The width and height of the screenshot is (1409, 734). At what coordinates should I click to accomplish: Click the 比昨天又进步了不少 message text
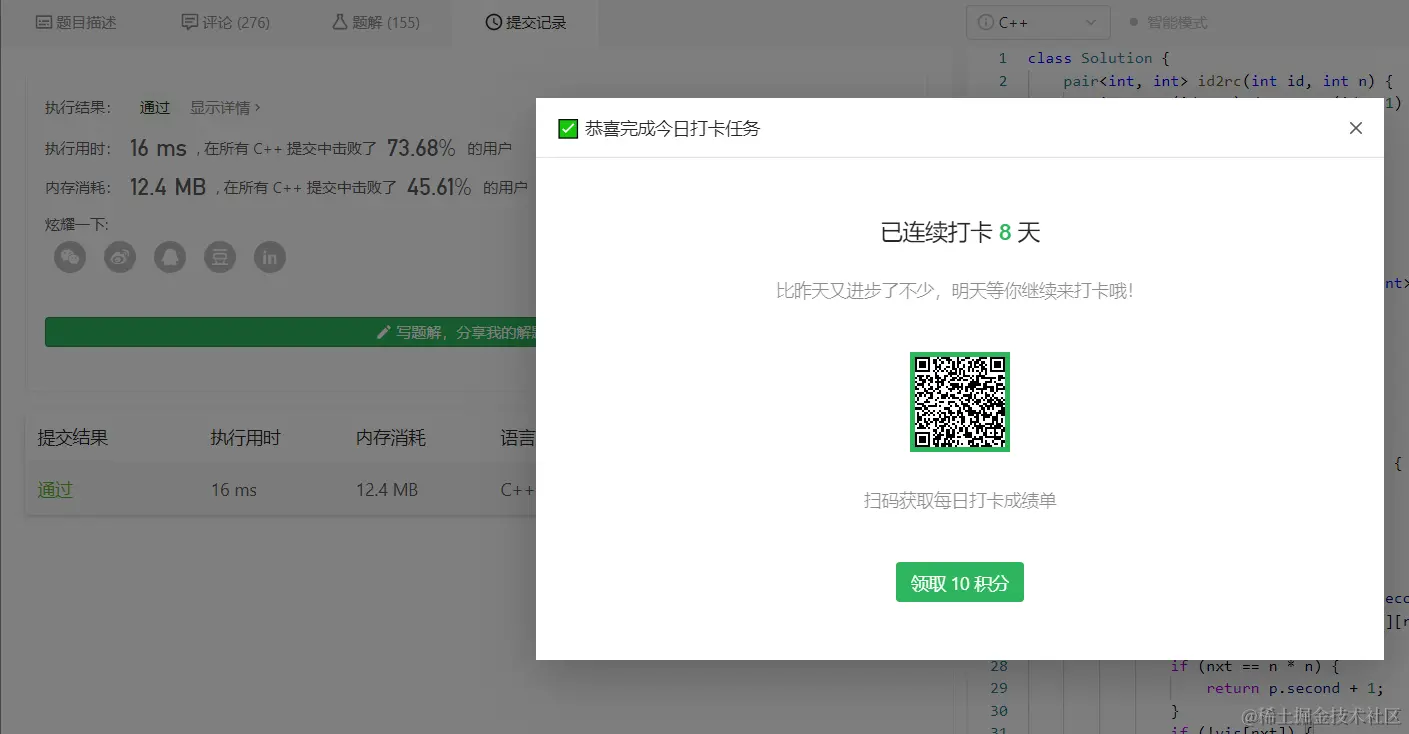[x=955, y=291]
